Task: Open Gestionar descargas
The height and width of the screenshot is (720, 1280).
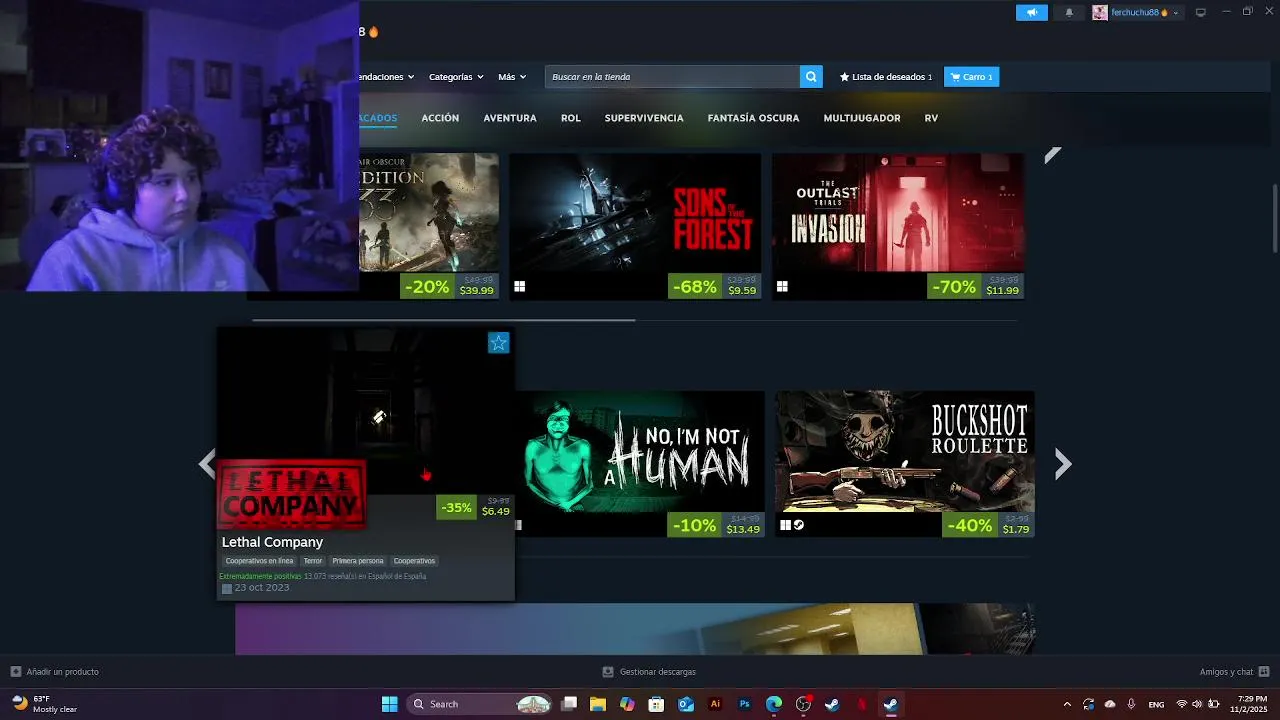Action: point(649,672)
